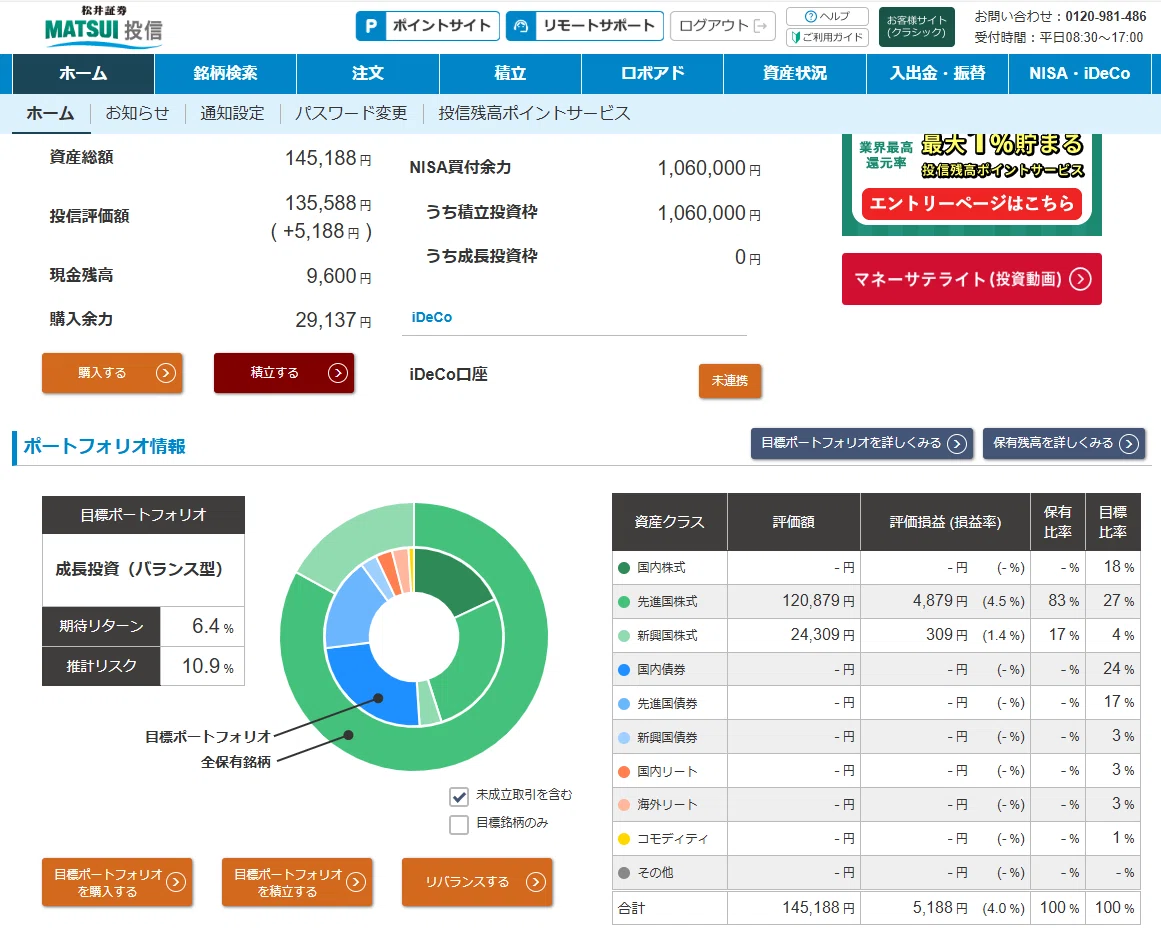The image size is (1161, 935).
Task: Click arrow icon on 購入する button
Action: [166, 372]
